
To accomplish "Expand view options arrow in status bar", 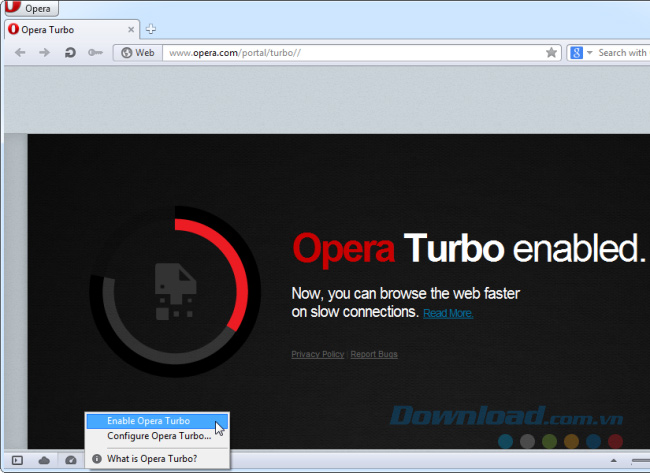I will [x=614, y=461].
